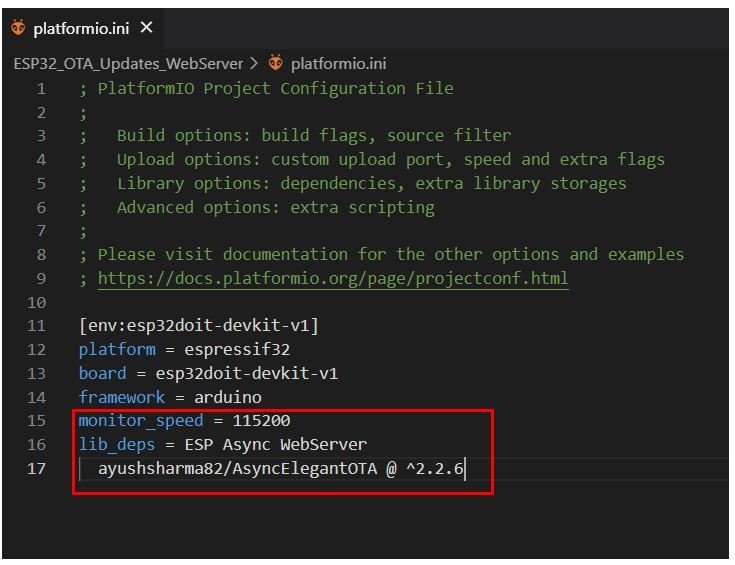Close the platformio.ini editor tab
Image resolution: width=735 pixels, height=565 pixels.
tap(147, 28)
